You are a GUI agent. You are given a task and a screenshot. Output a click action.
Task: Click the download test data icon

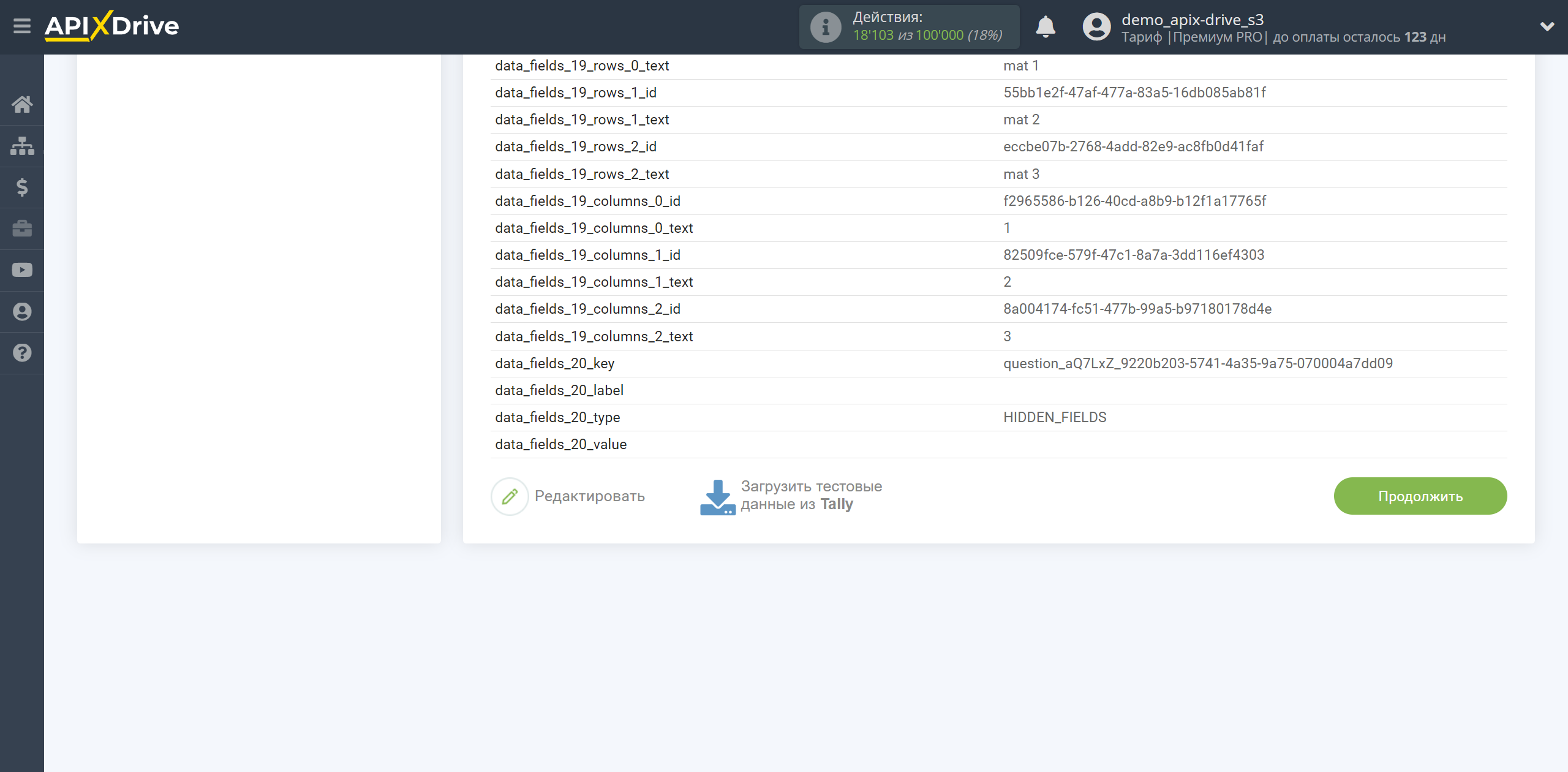718,497
